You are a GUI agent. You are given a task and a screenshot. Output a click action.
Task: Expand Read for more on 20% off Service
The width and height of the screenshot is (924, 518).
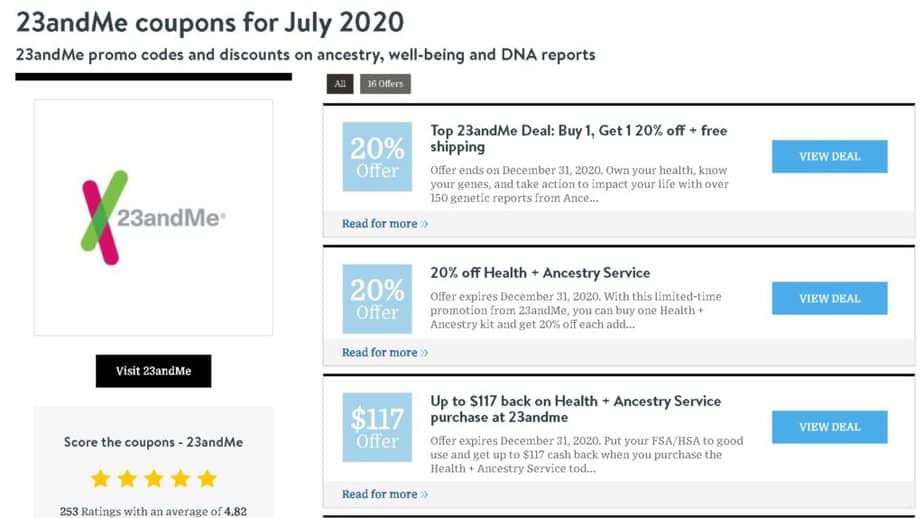click(x=385, y=352)
